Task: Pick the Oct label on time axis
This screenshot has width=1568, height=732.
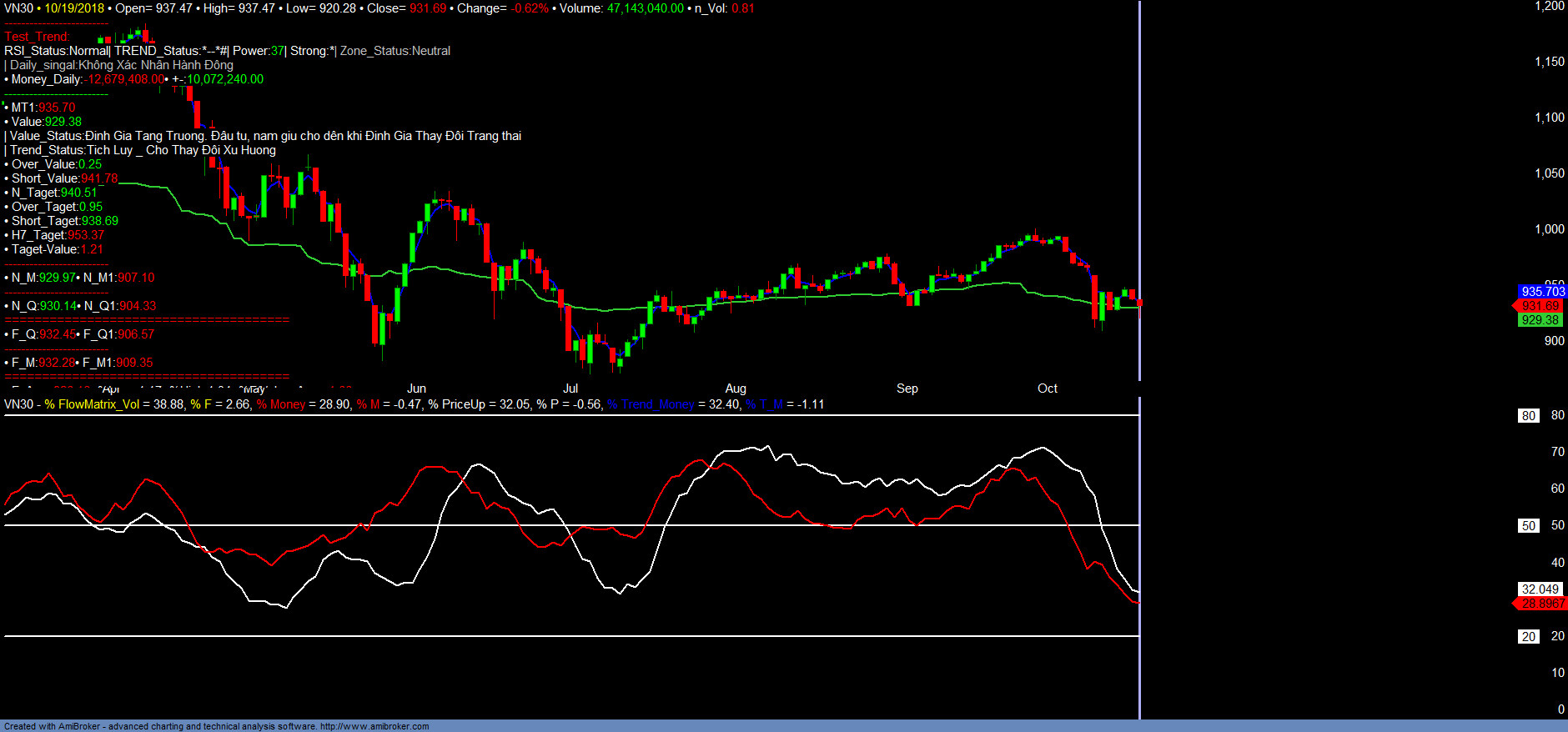Action: click(1047, 389)
